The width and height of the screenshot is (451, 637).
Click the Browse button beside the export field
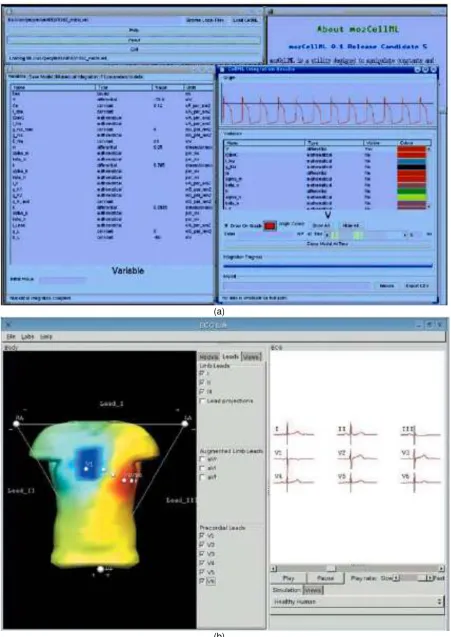386,286
